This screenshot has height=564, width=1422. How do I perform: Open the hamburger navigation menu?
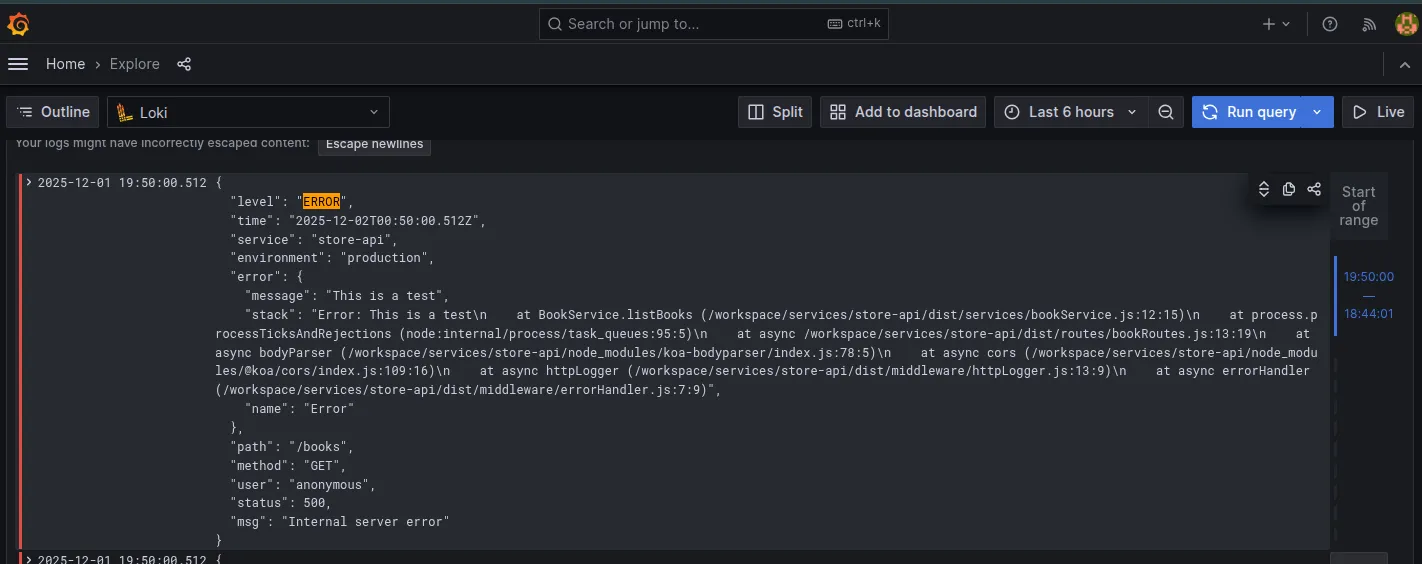click(x=18, y=64)
